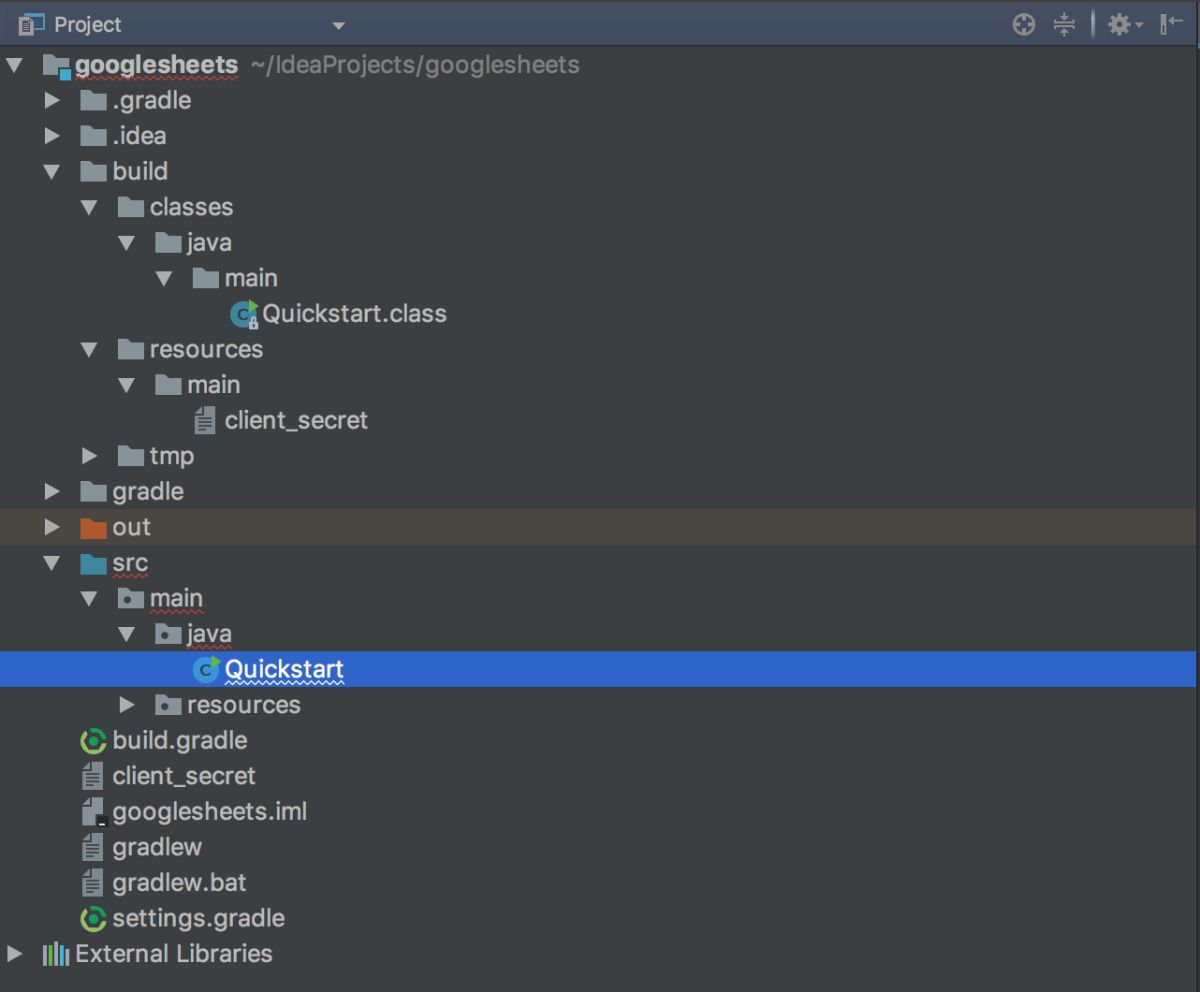Click the selected Quickstart class icon
Viewport: 1200px width, 992px height.
tap(206, 669)
